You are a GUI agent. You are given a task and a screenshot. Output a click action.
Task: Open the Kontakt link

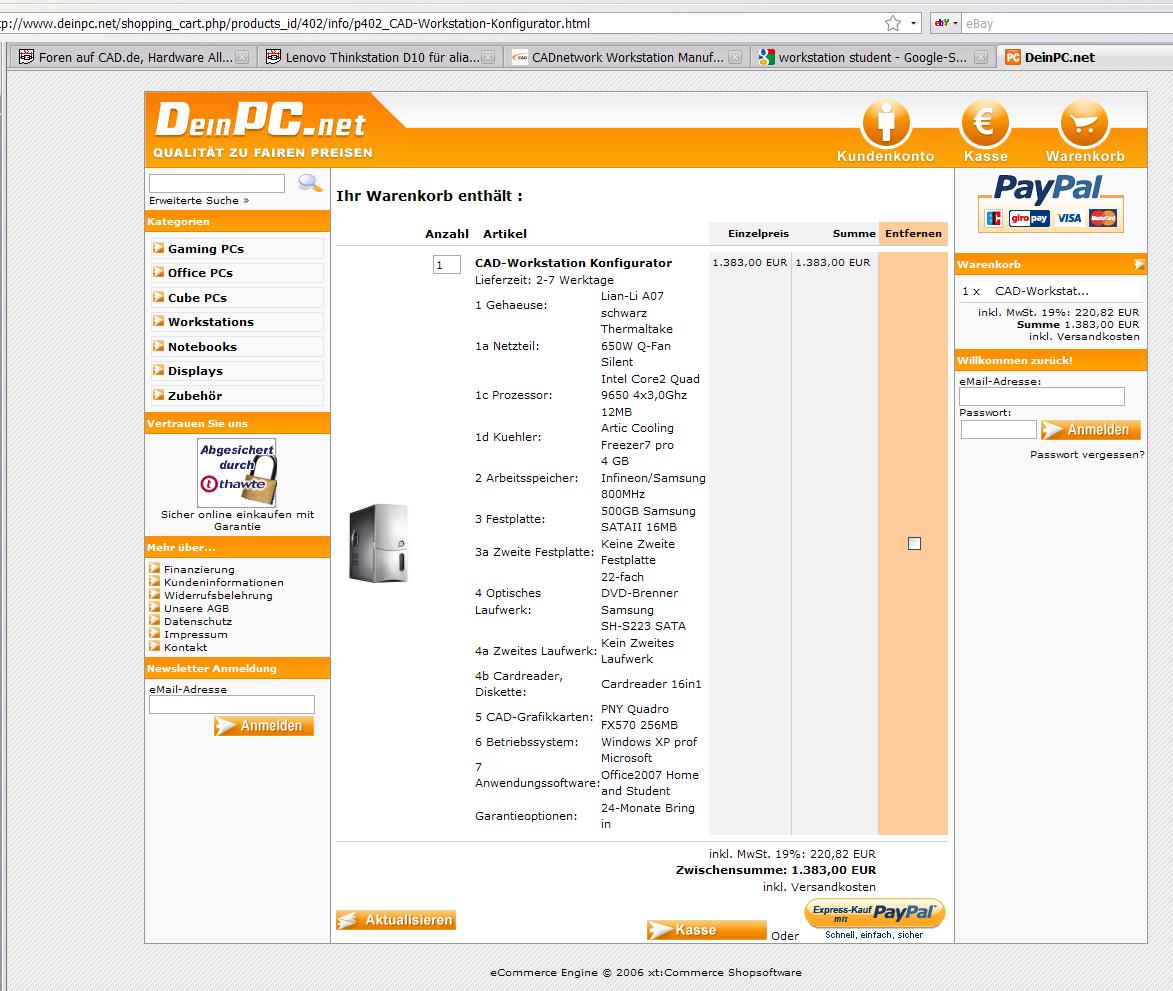[x=186, y=648]
